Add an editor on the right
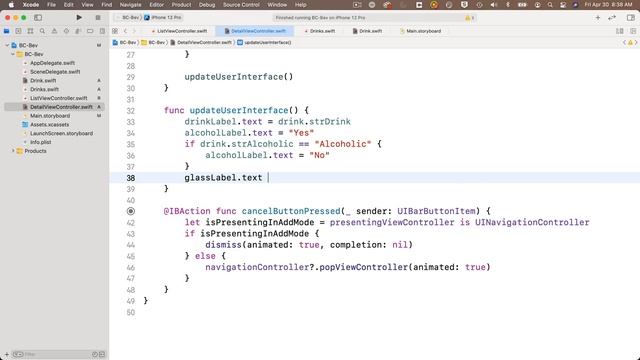The height and width of the screenshot is (360, 640). (633, 31)
